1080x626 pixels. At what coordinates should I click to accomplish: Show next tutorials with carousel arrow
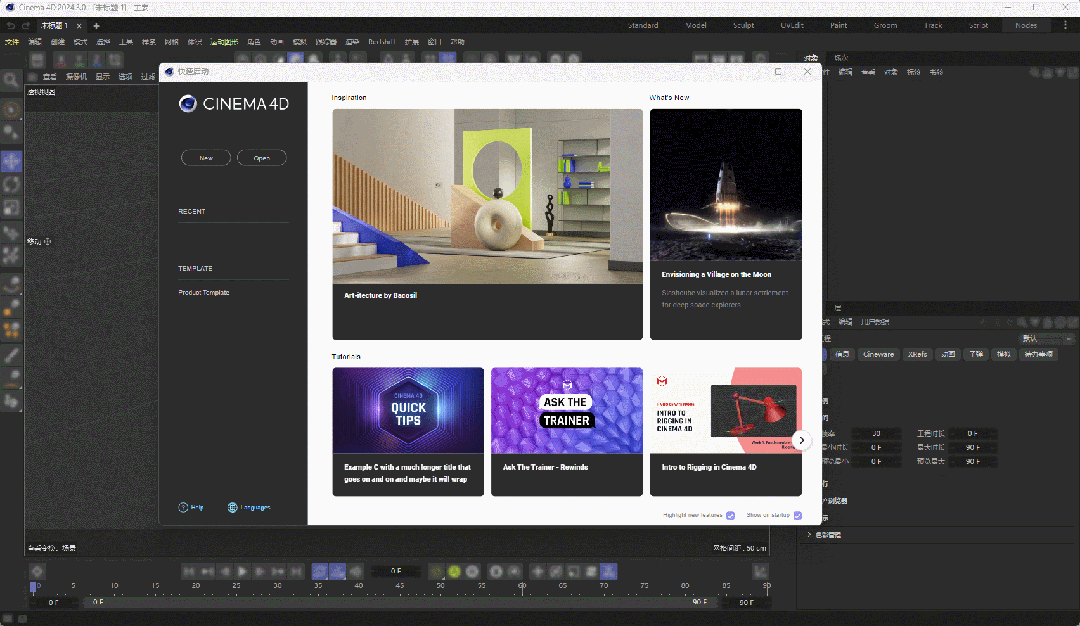[802, 440]
